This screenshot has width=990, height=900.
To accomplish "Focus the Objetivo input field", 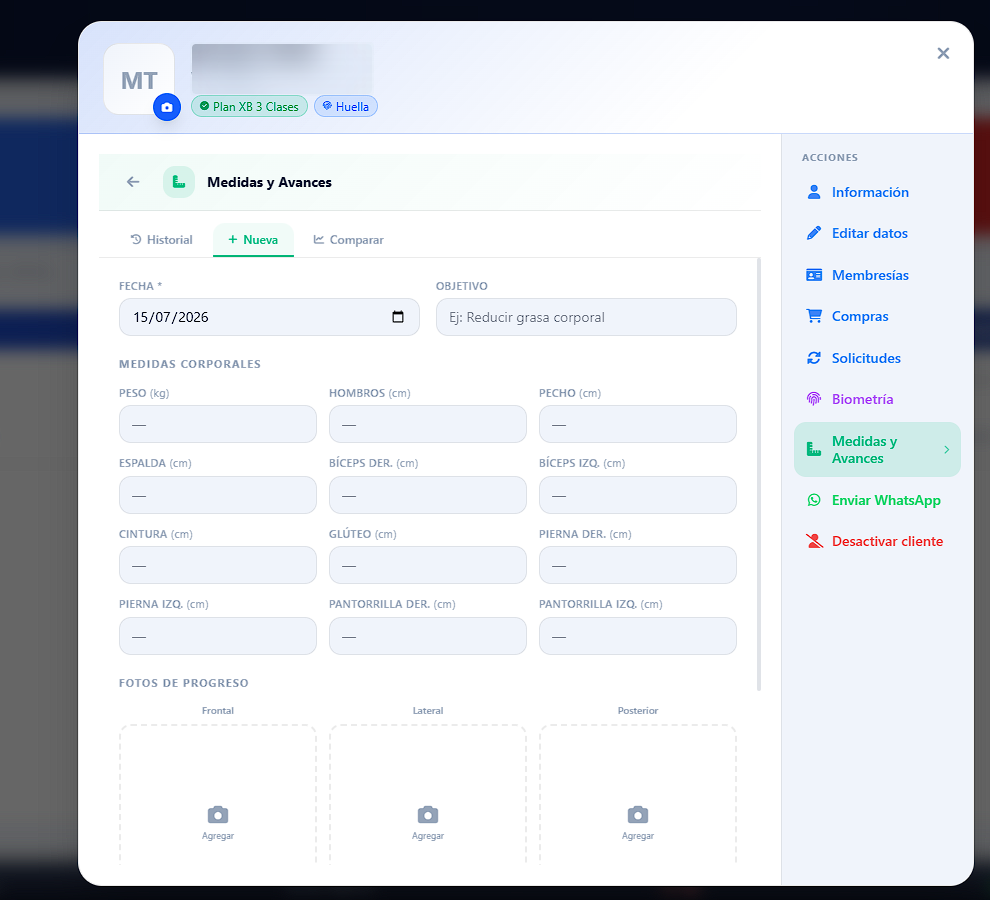I will (x=586, y=317).
